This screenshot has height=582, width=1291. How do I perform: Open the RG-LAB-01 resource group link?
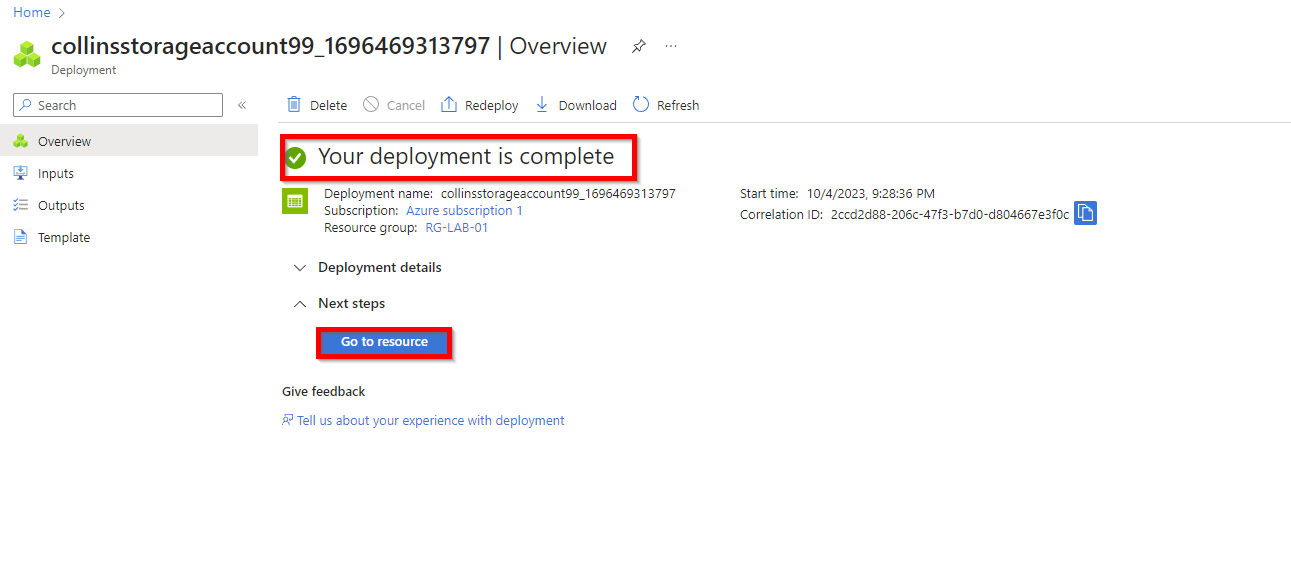(457, 228)
